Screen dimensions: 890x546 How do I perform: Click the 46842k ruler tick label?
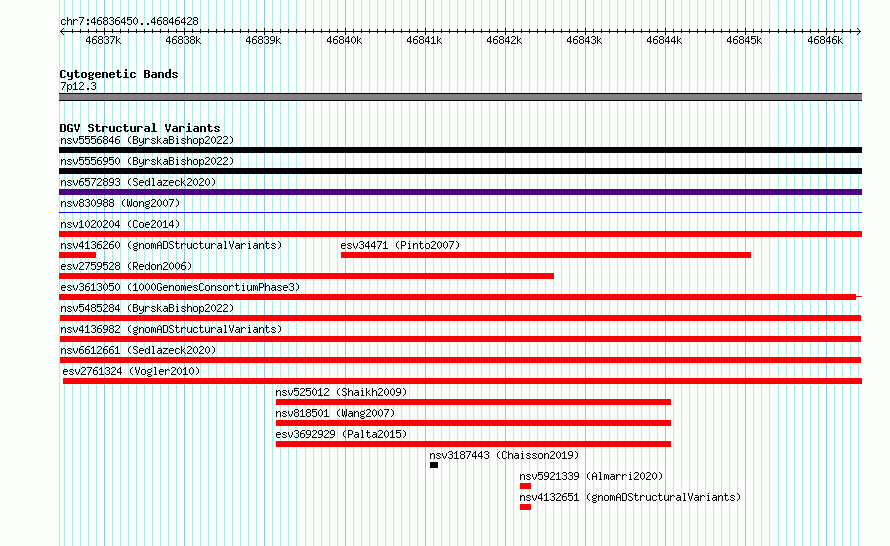click(504, 41)
